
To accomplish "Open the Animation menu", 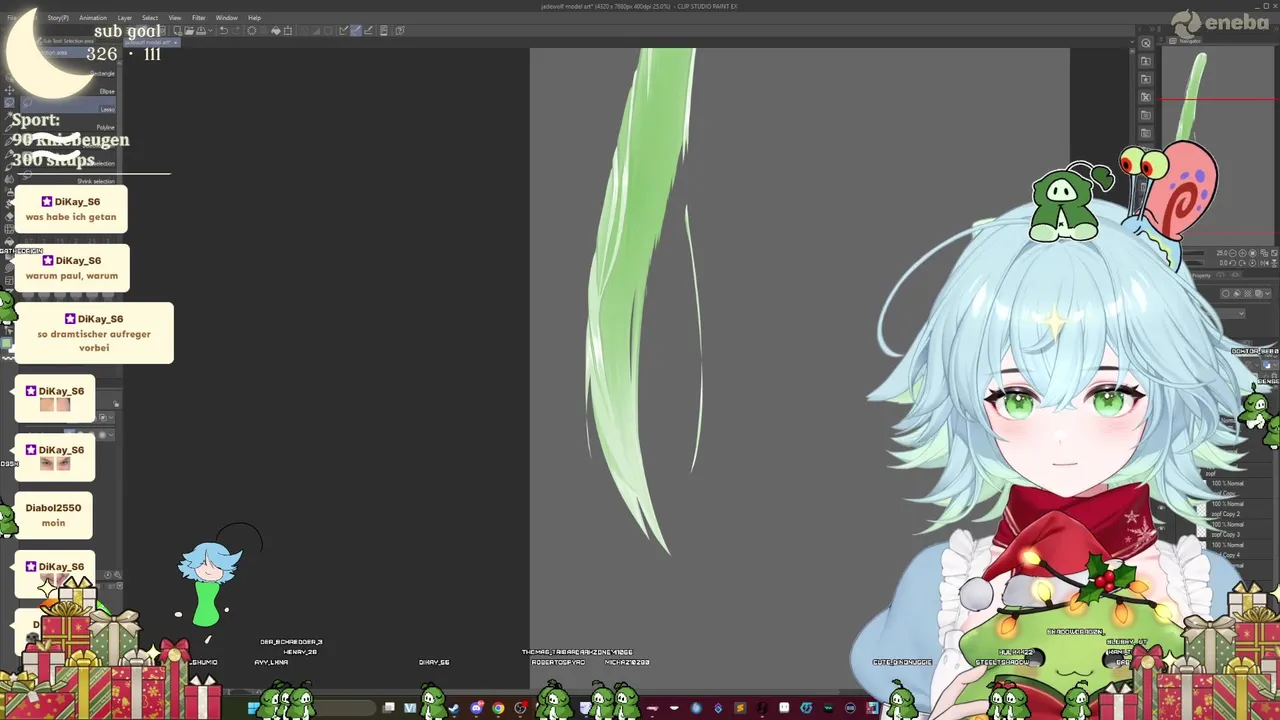I will tap(93, 17).
